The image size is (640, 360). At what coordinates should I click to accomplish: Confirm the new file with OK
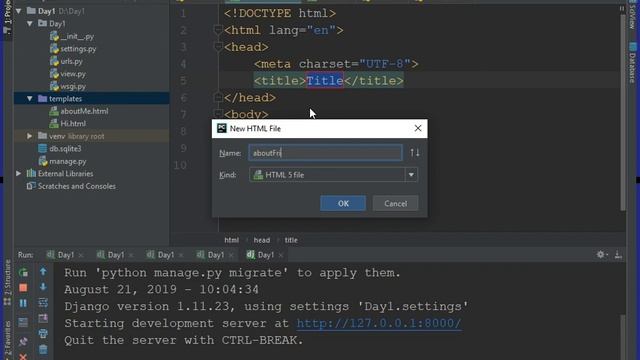pyautogui.click(x=343, y=203)
